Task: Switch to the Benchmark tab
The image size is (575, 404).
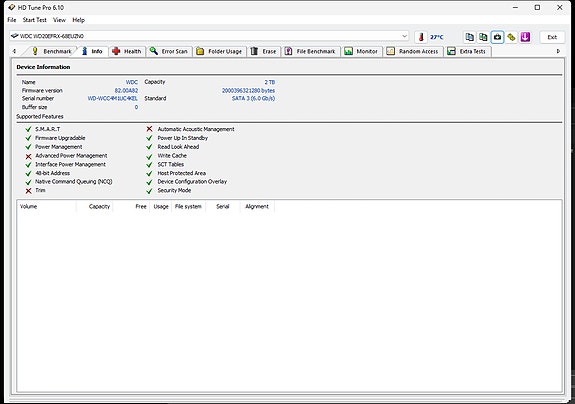Action: click(x=51, y=51)
